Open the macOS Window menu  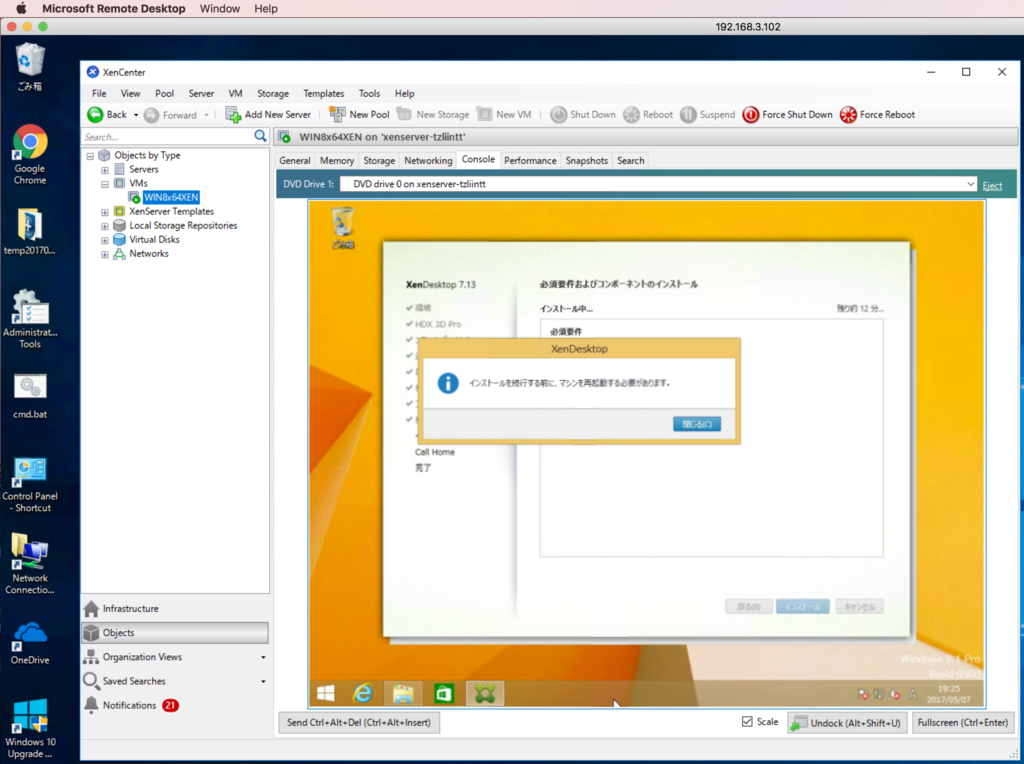(219, 8)
